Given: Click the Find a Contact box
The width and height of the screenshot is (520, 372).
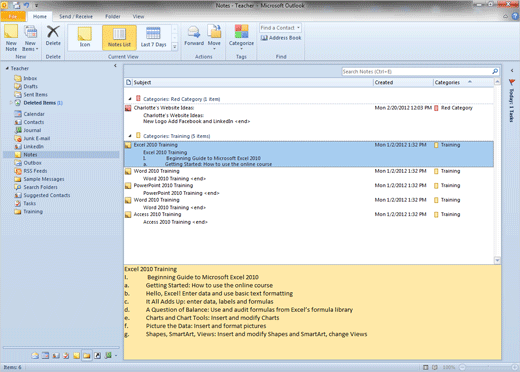Looking at the screenshot, I should tap(280, 28).
